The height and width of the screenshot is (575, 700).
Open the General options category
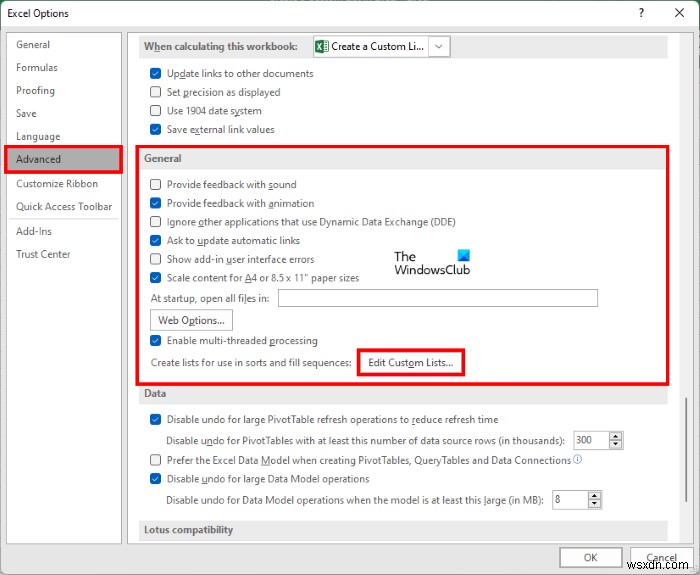(x=33, y=45)
